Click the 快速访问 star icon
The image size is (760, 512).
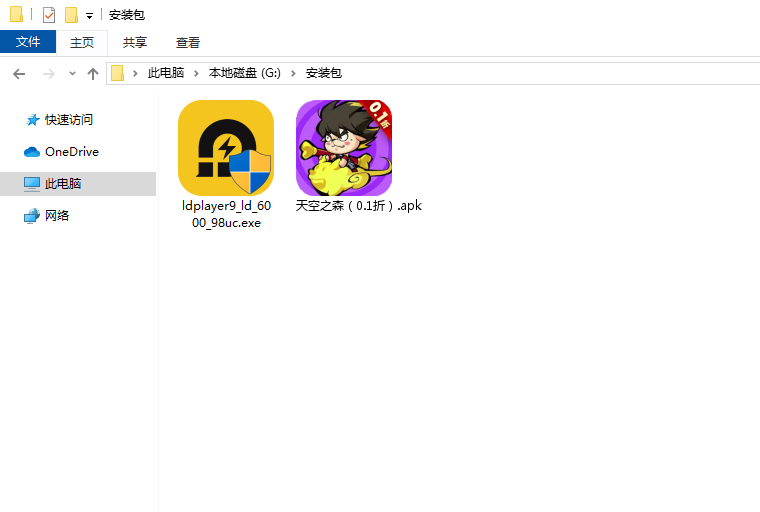pos(32,120)
